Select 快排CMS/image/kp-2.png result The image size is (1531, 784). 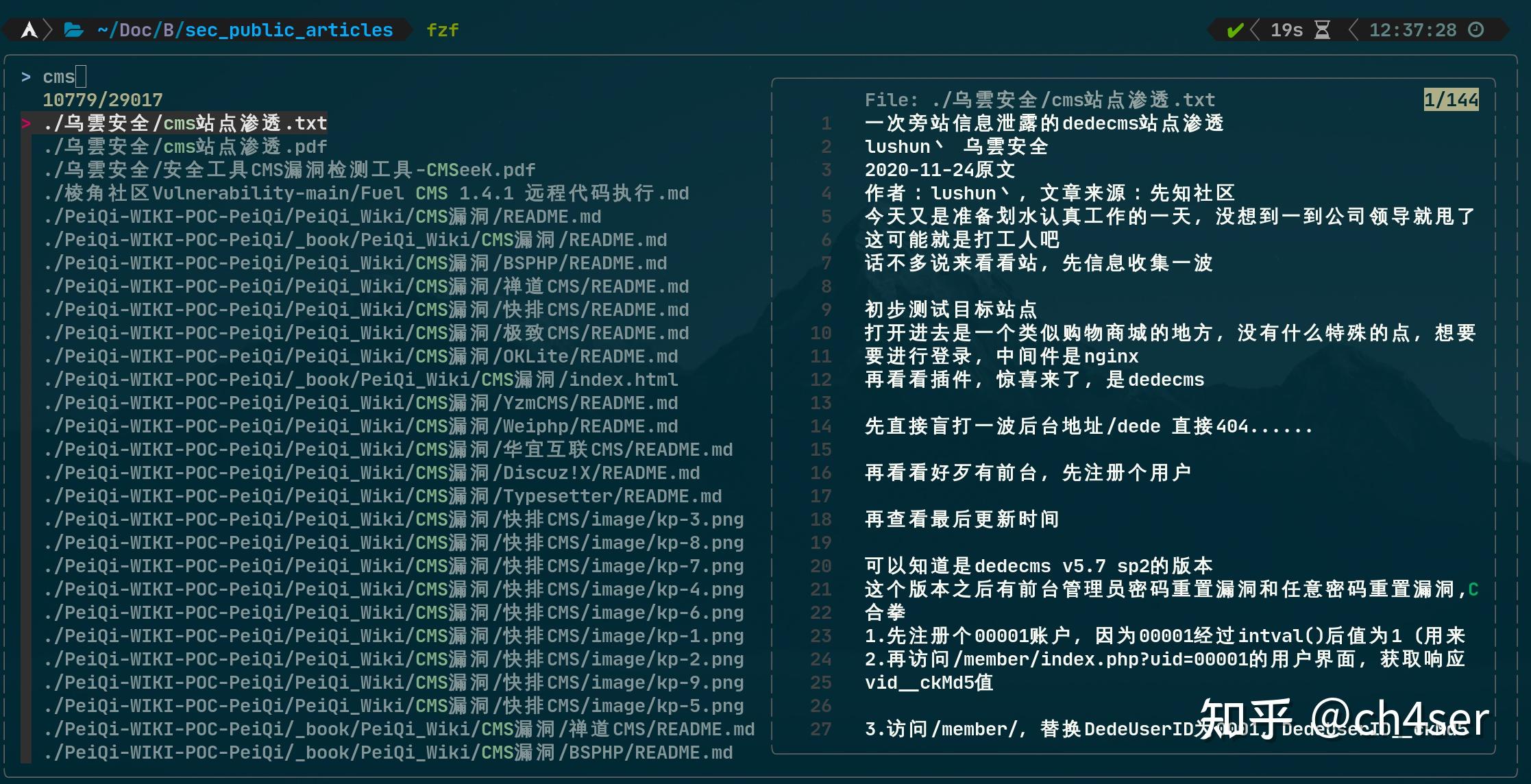coord(393,659)
